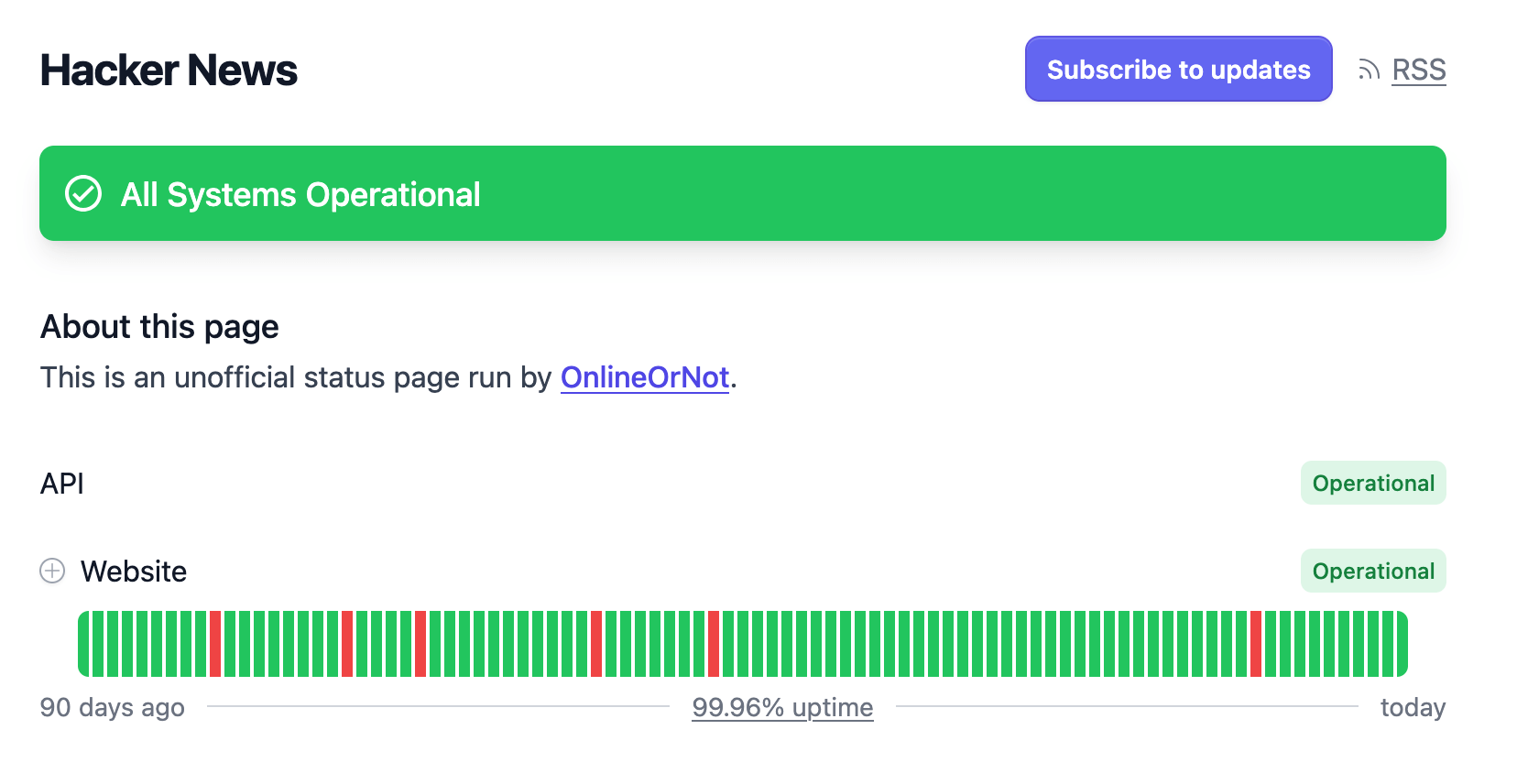The image size is (1517, 784).
Task: Select the first red bar in uptime chart
Action: point(215,644)
